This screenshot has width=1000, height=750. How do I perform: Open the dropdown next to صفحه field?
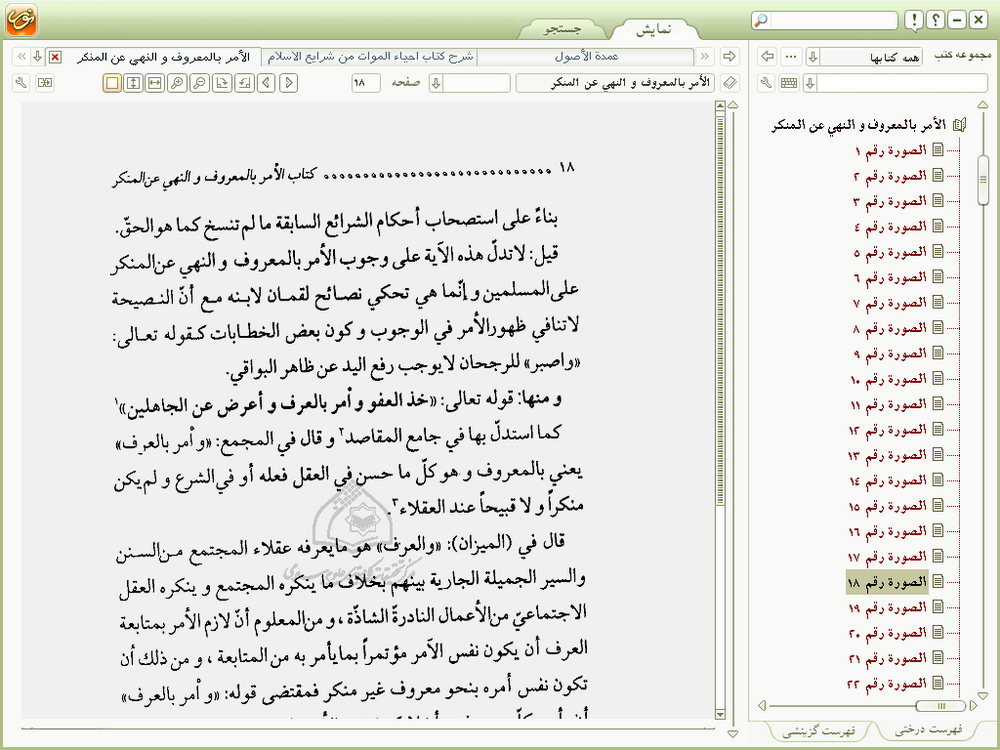pos(436,83)
